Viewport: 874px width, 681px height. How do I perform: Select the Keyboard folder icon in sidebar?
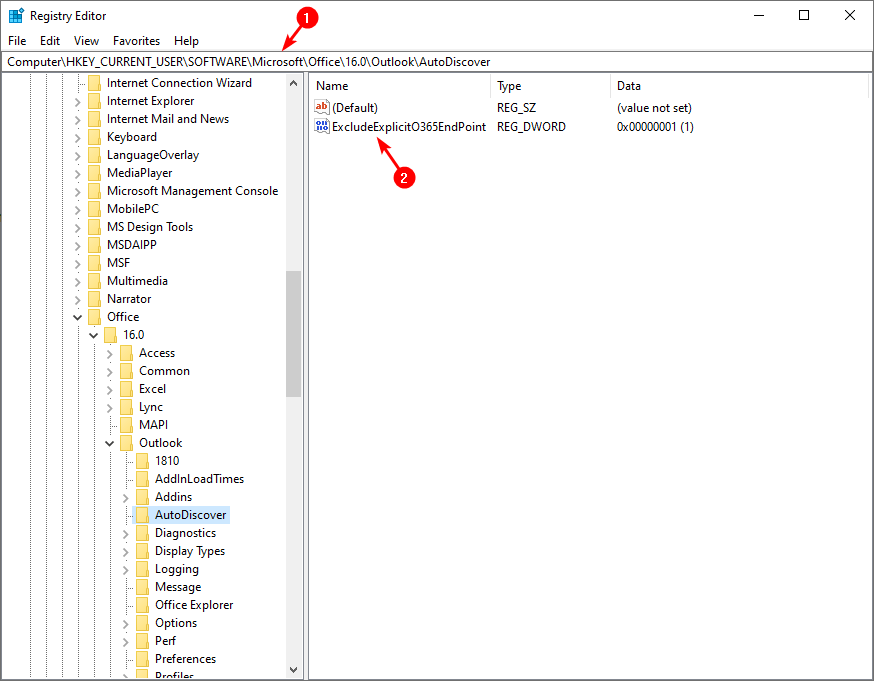coord(95,136)
